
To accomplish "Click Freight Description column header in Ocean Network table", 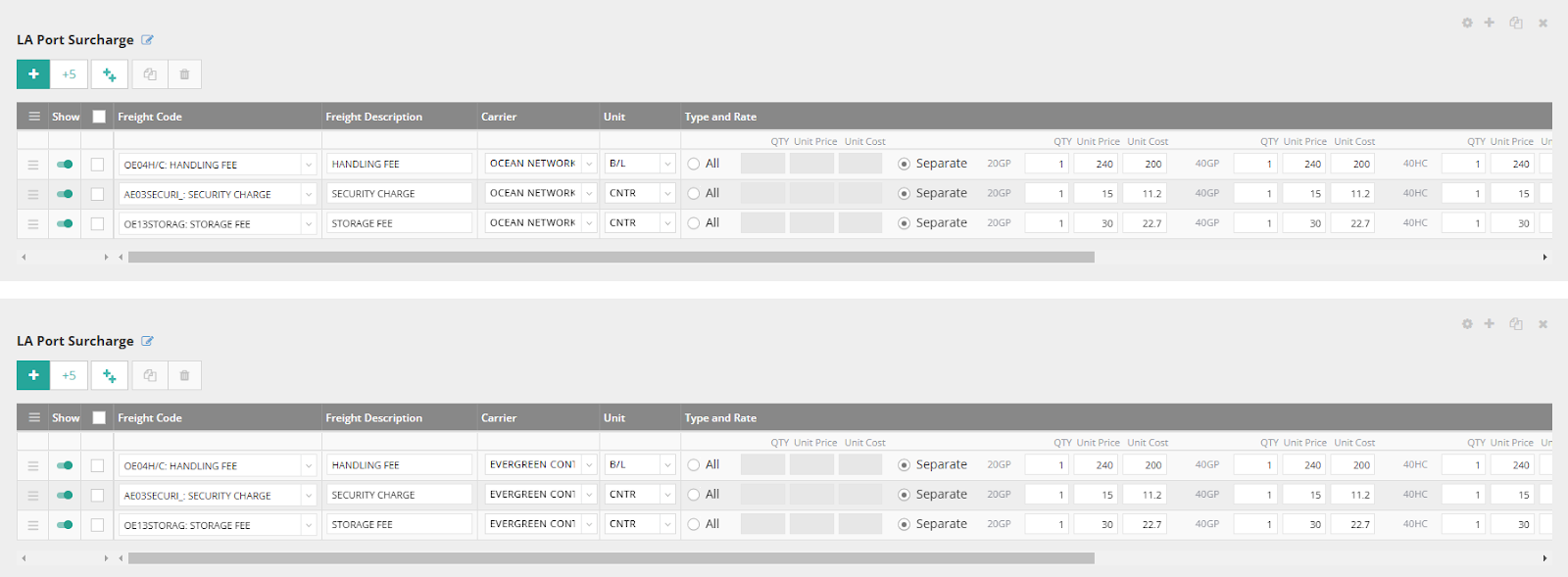I will 373,117.
